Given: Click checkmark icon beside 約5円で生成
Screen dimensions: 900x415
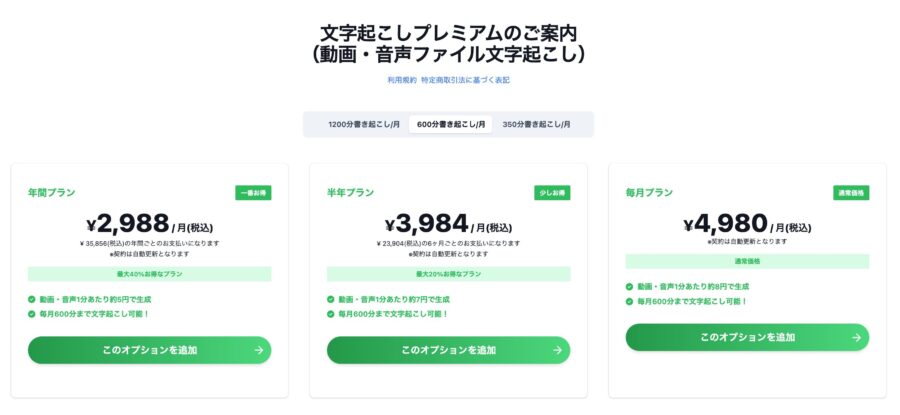Looking at the screenshot, I should click(32, 299).
